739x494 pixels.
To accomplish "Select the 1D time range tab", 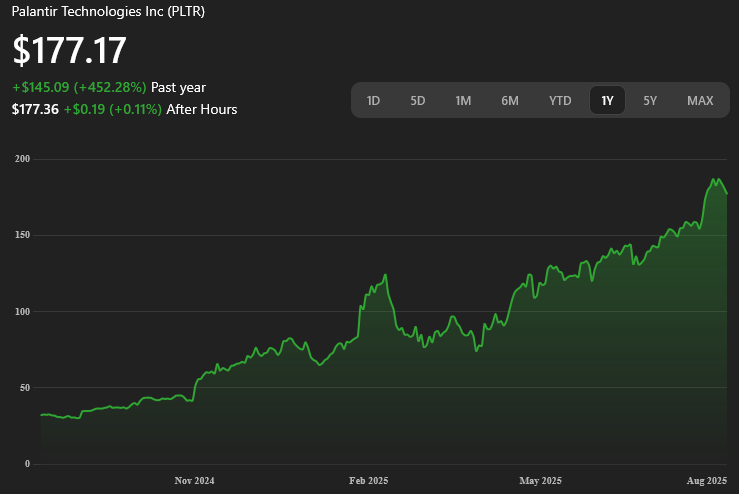I will tap(373, 100).
